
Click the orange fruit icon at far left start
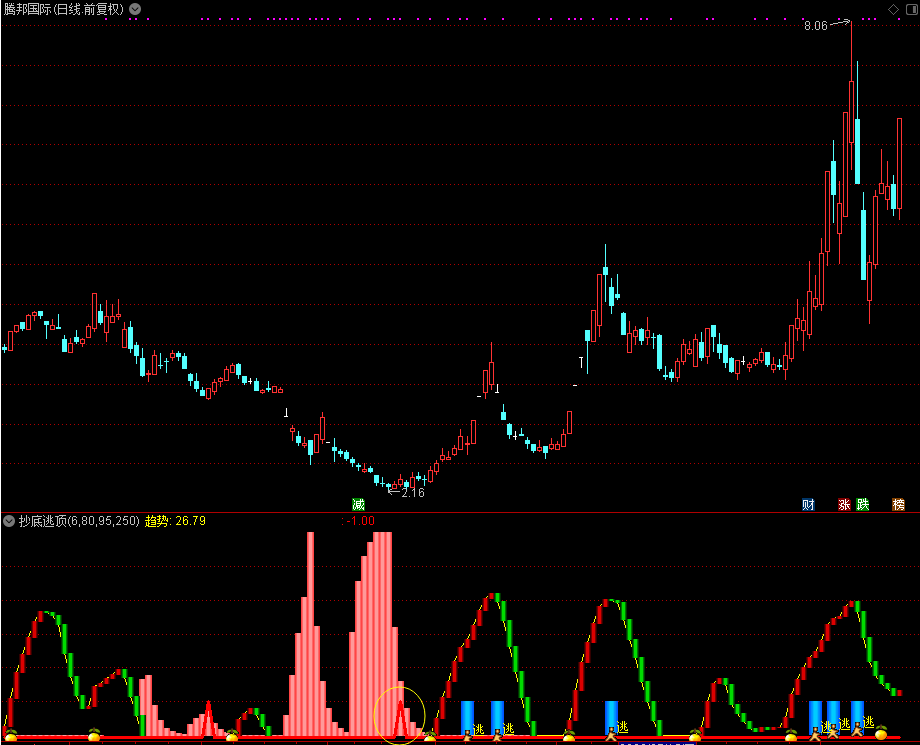11,733
